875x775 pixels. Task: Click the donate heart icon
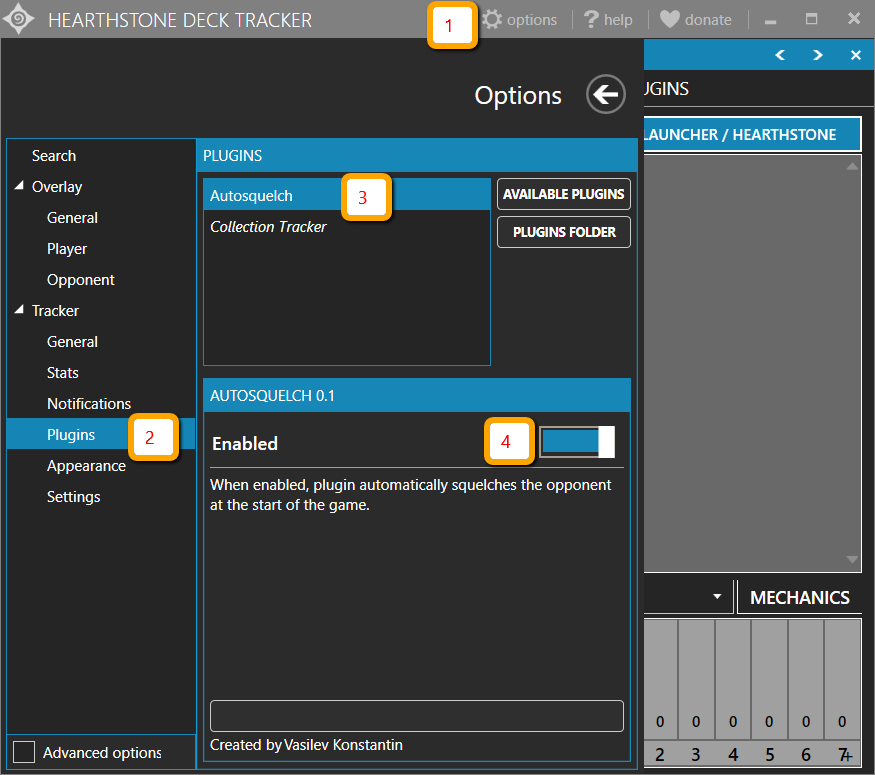(670, 20)
